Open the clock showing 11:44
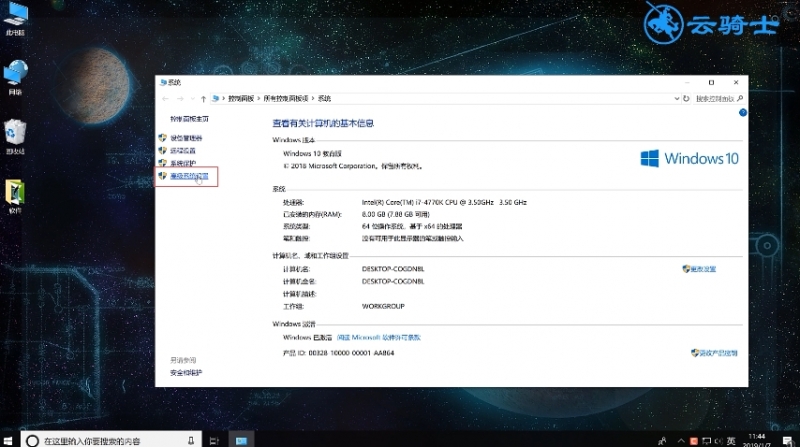This screenshot has height=447, width=800. [x=757, y=440]
